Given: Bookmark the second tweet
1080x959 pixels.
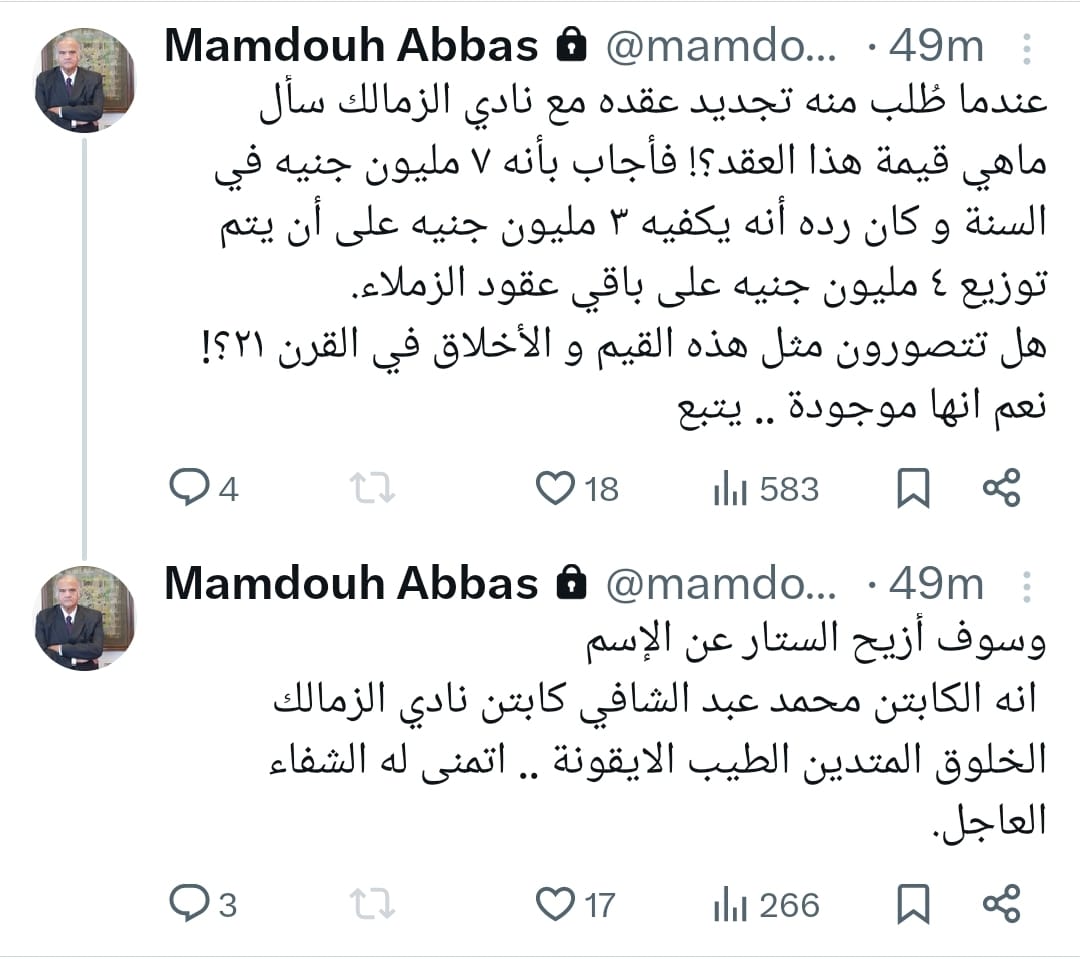Looking at the screenshot, I should 913,904.
